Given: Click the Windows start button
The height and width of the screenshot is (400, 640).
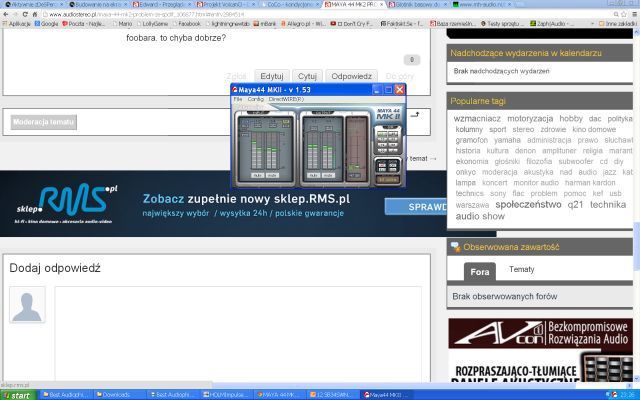Looking at the screenshot, I should pyautogui.click(x=18, y=395).
